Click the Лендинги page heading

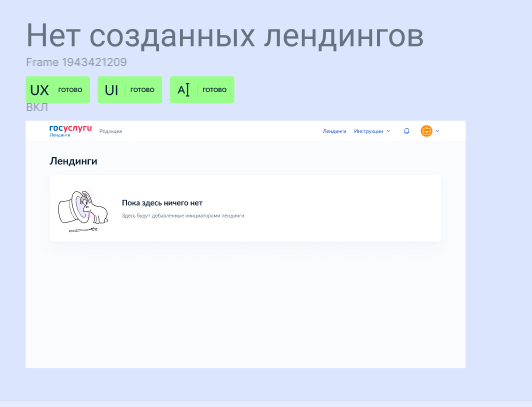coord(74,161)
